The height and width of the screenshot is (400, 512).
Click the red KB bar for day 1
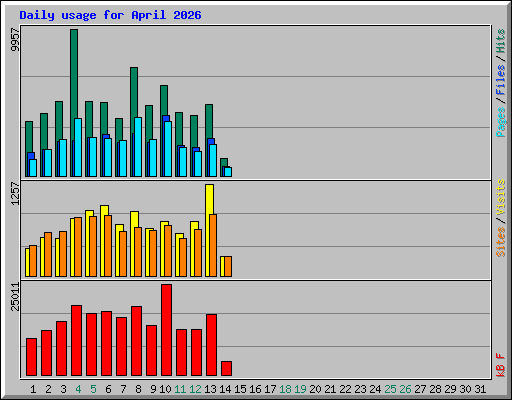[x=31, y=357]
